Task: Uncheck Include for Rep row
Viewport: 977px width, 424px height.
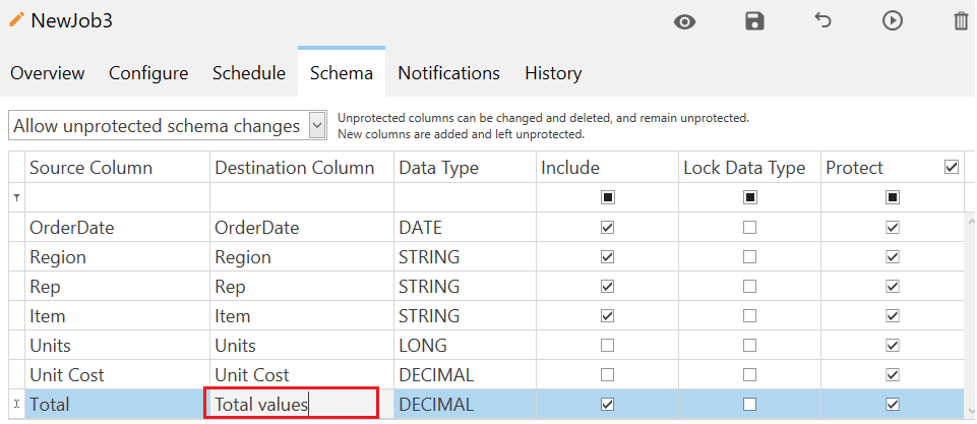Action: click(x=608, y=286)
